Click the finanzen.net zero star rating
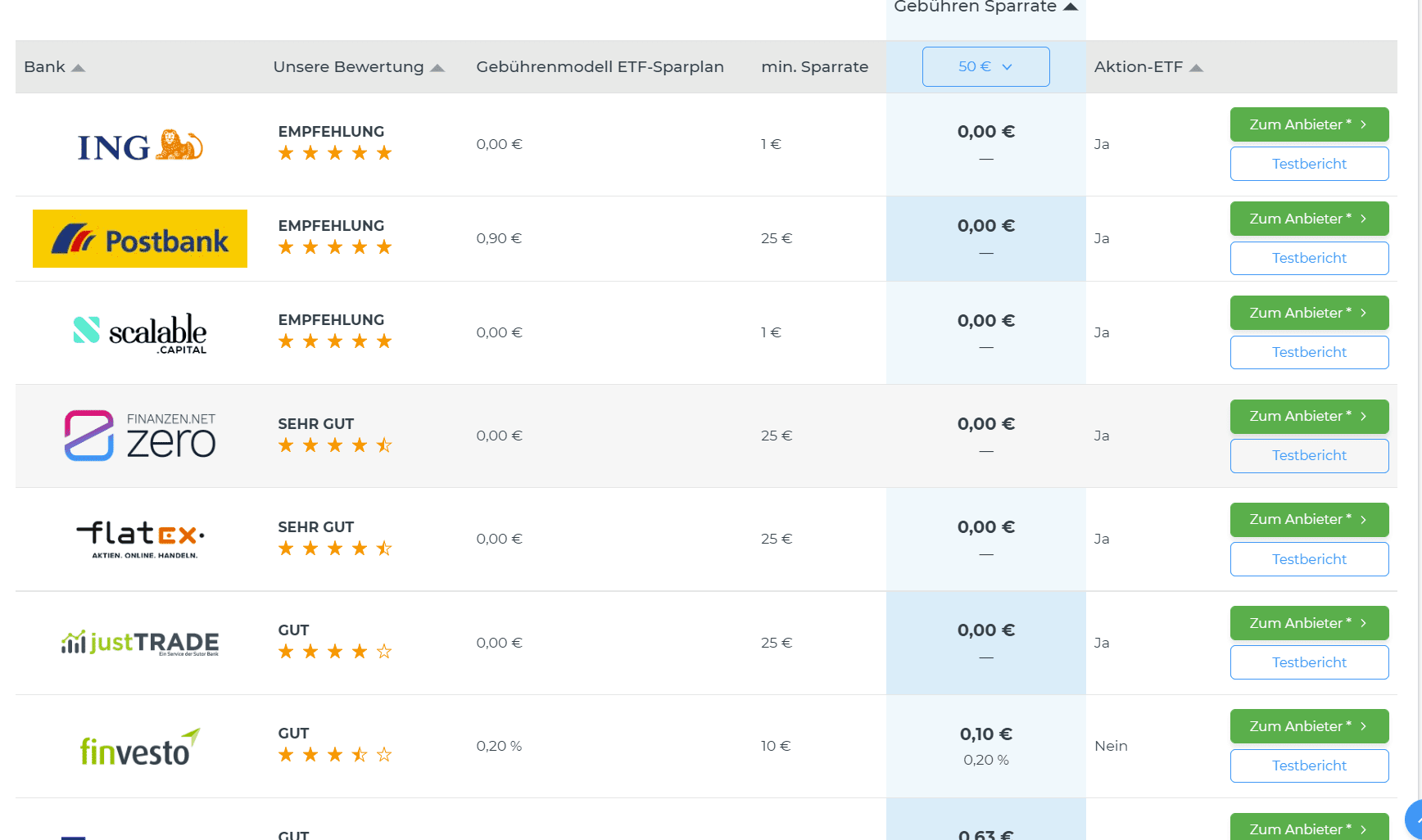This screenshot has height=840, width=1422. coord(335,445)
